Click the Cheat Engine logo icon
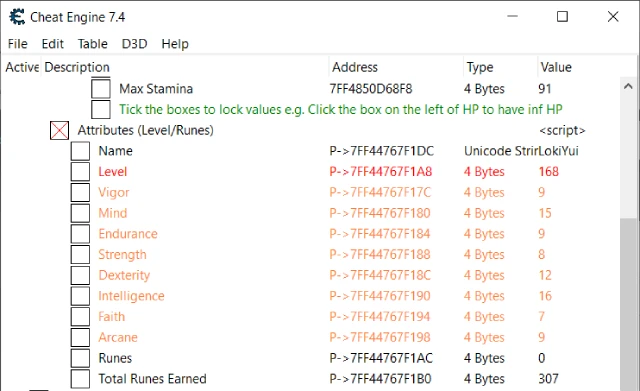The height and width of the screenshot is (391, 640). click(x=17, y=17)
